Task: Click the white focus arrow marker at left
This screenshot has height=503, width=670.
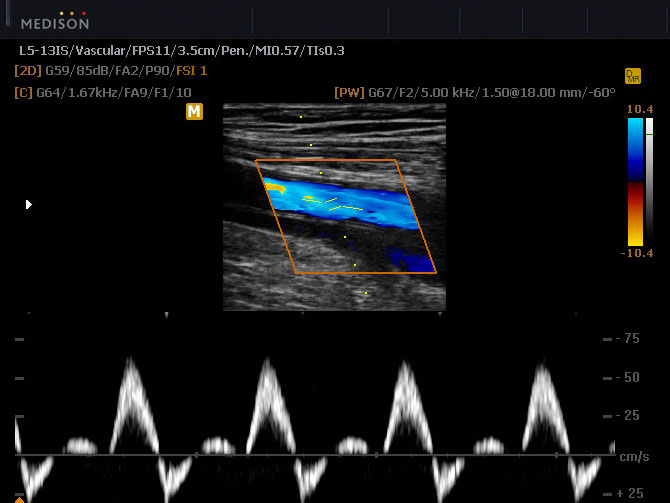Action: (29, 205)
